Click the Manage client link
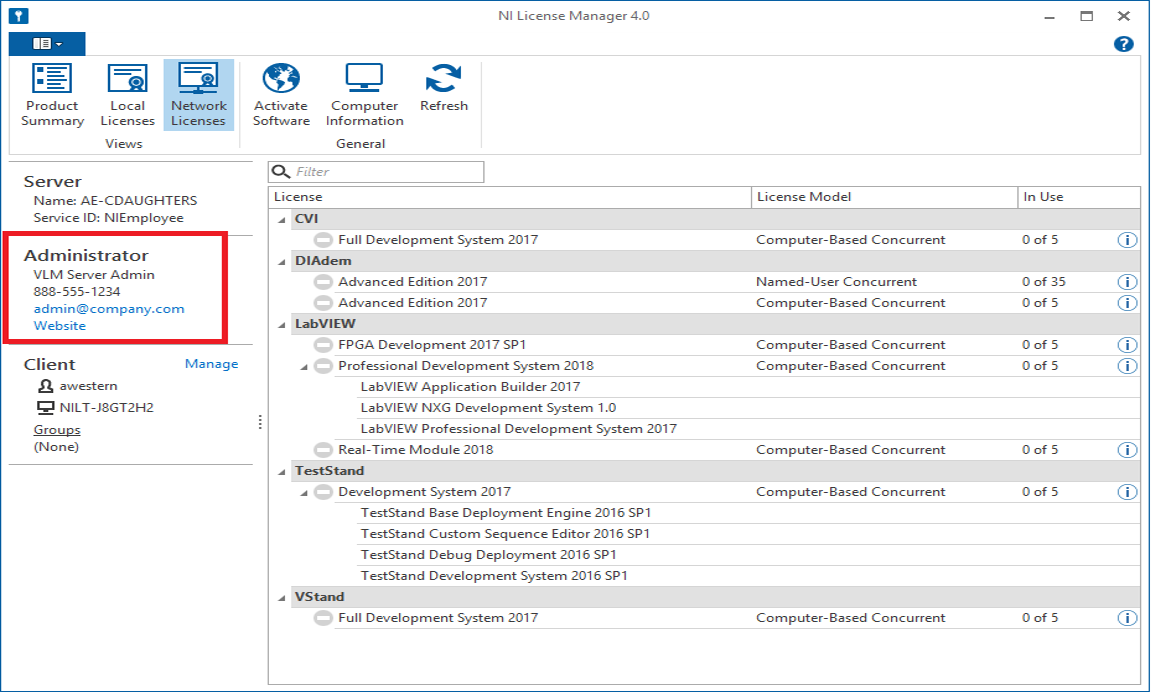Screen dimensions: 1152x692 (x=211, y=364)
